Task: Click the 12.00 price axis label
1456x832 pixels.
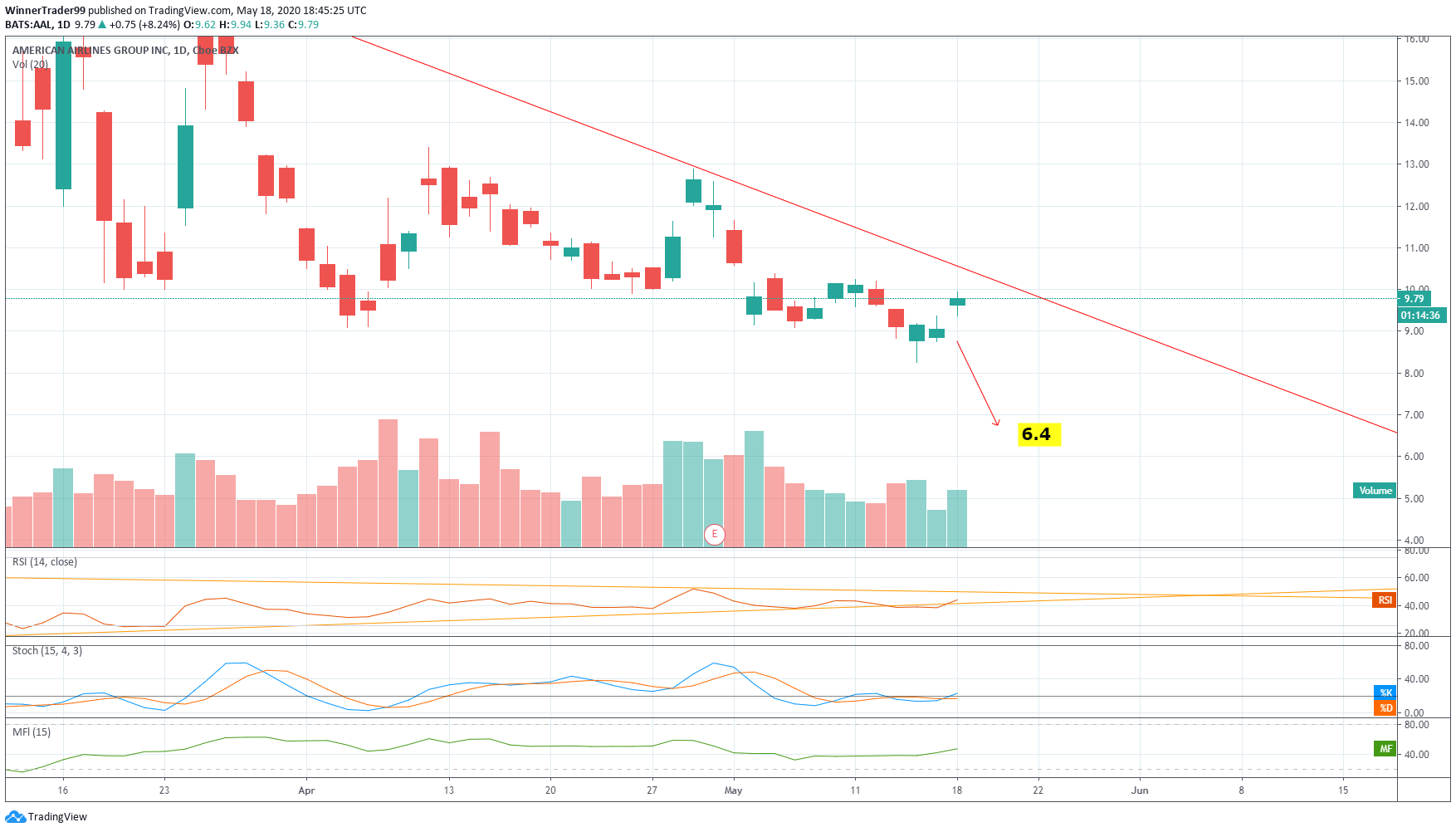Action: [x=1417, y=207]
